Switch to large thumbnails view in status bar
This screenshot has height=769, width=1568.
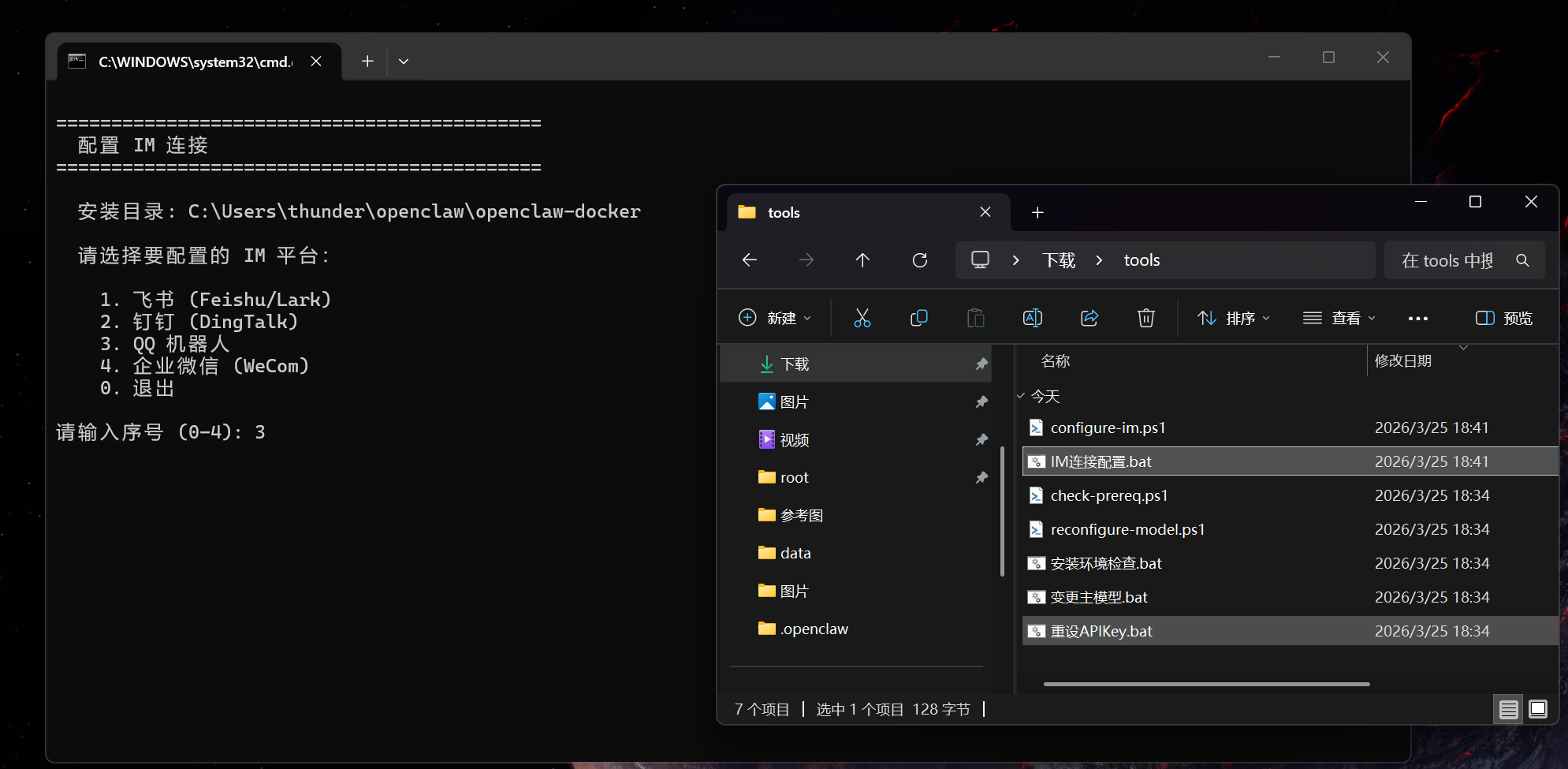click(x=1537, y=709)
